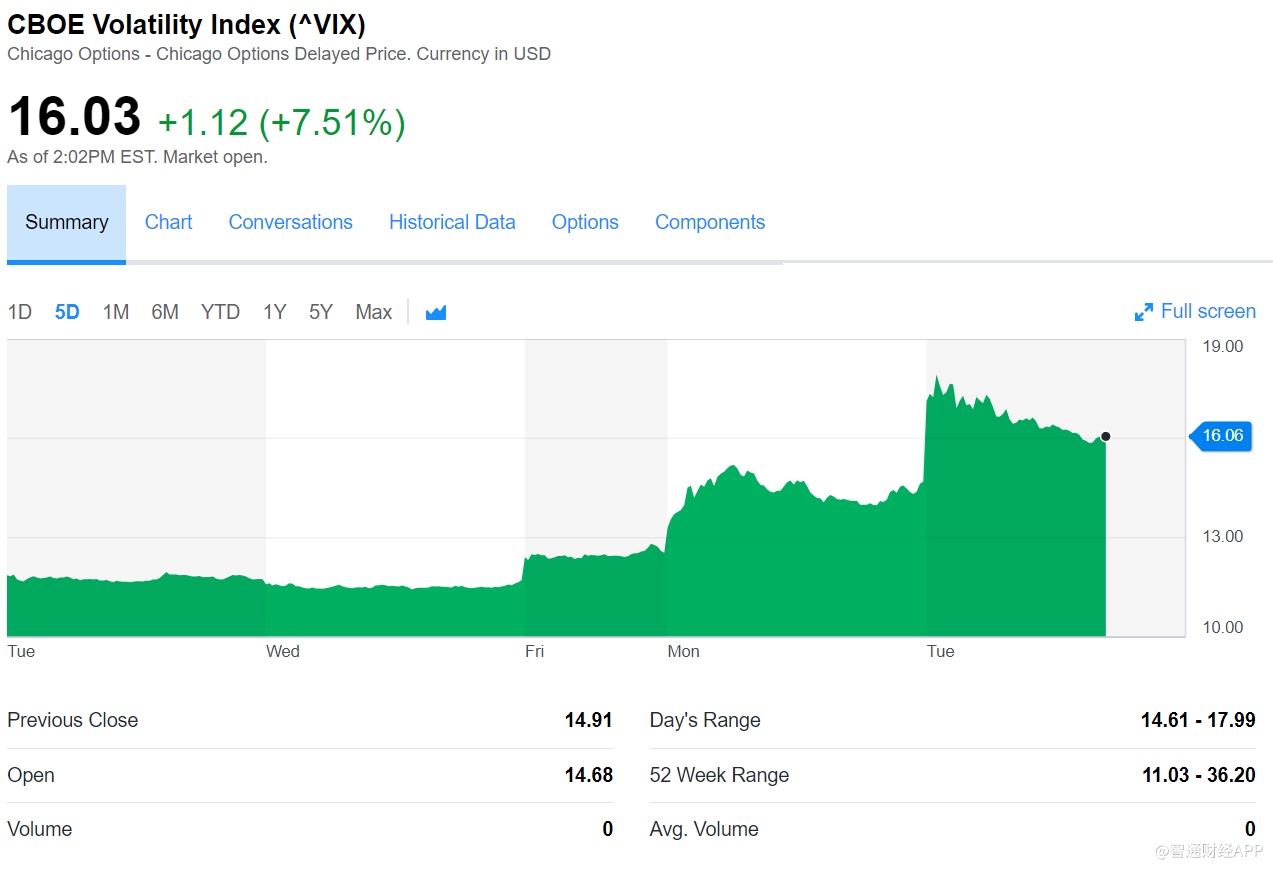Go to the Historical Data tab
Screen dimensions: 1273x870
point(452,222)
